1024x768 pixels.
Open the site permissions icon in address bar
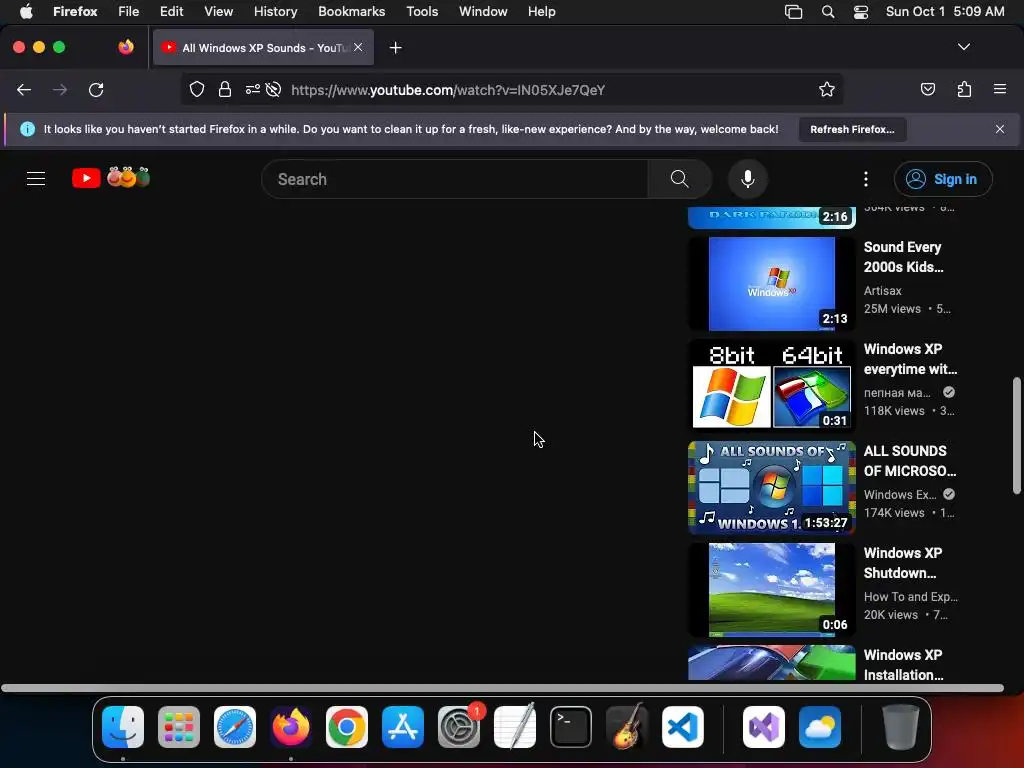tap(253, 89)
